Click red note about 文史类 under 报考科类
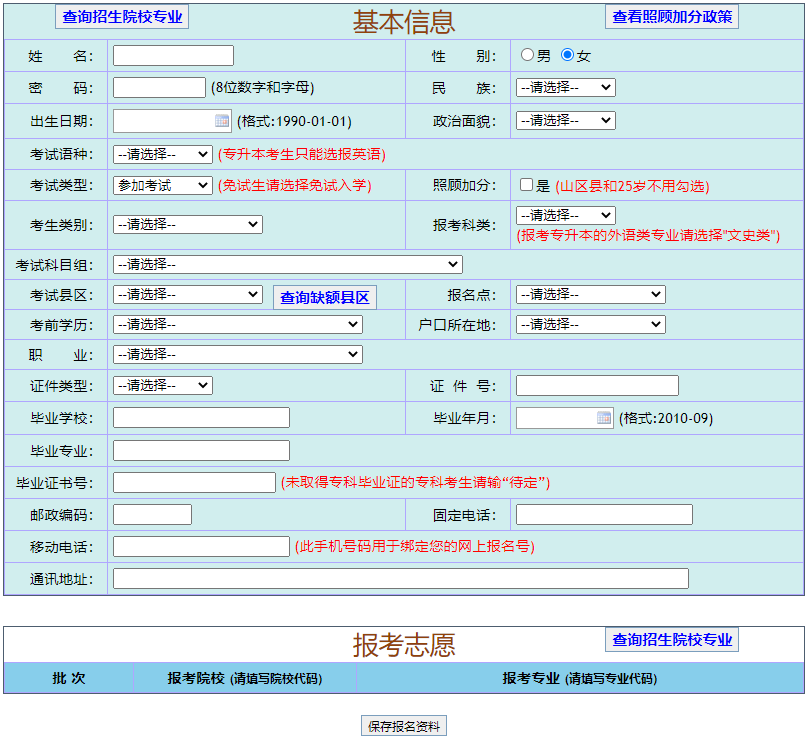 pos(648,236)
